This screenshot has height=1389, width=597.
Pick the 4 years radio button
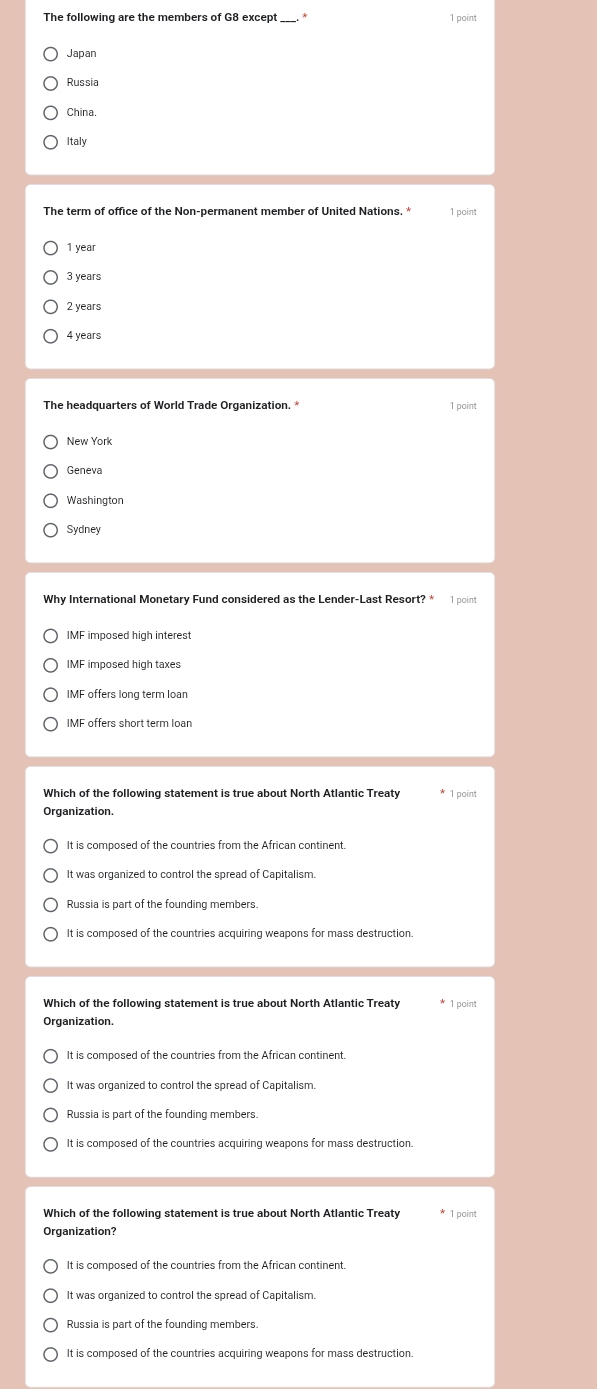tap(51, 336)
